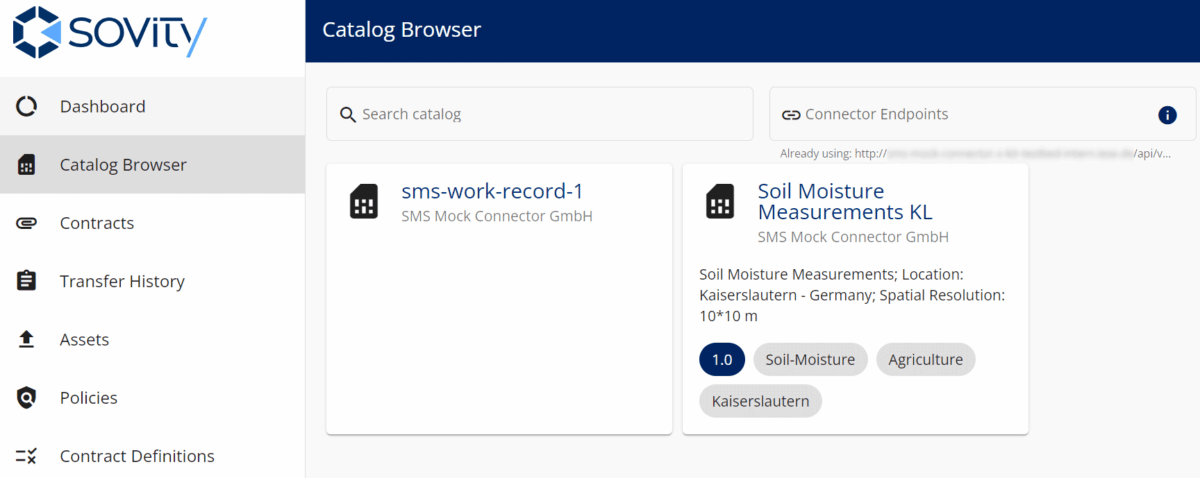Click the Connector Endpoints input field
The height and width of the screenshot is (478, 1200).
coord(982,114)
